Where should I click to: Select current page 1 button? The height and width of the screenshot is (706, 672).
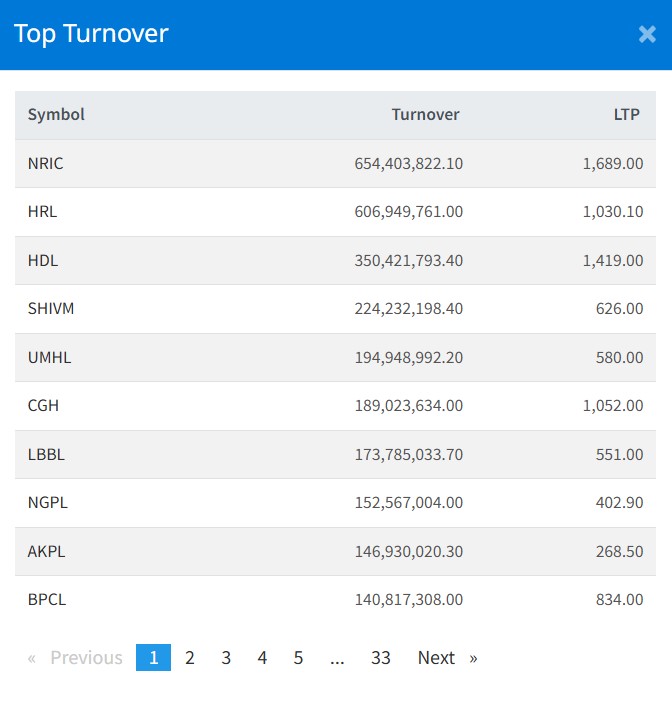tap(153, 658)
